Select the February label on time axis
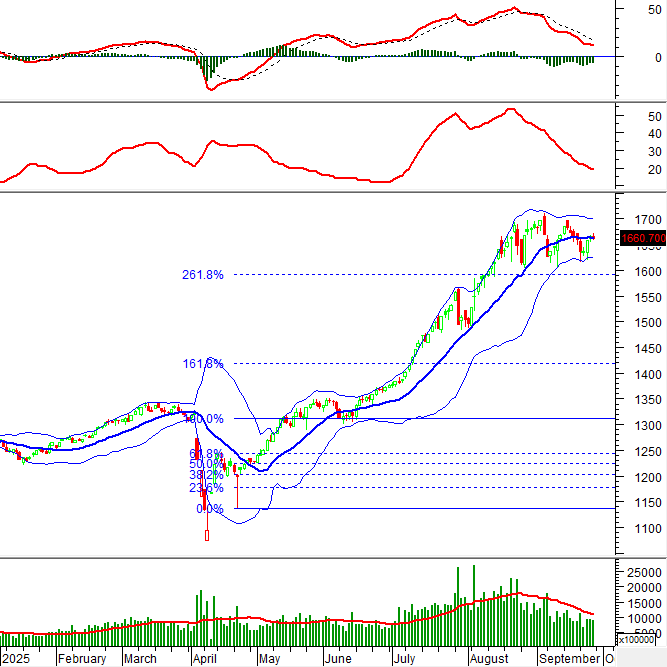 pyautogui.click(x=81, y=659)
